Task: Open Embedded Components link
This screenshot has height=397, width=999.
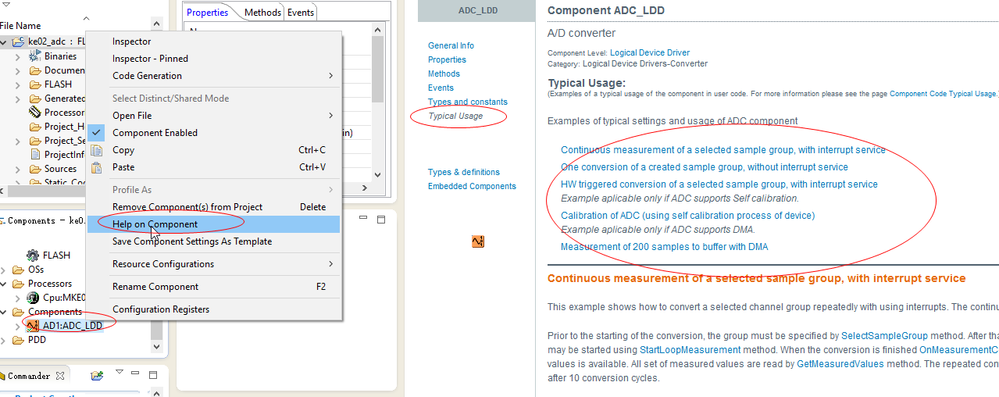Action: pyautogui.click(x=472, y=186)
